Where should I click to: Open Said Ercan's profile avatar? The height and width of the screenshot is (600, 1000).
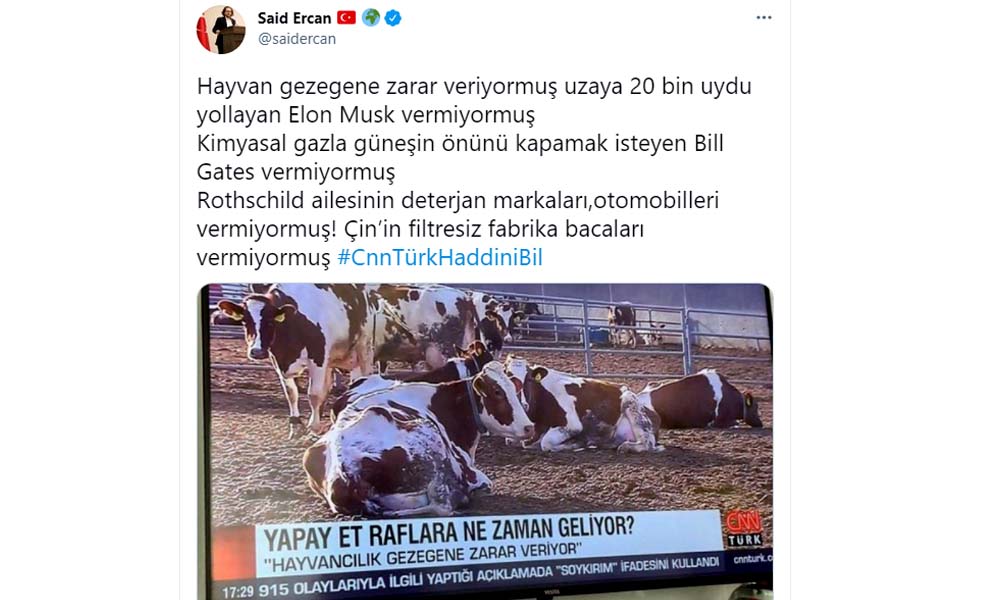coord(221,29)
